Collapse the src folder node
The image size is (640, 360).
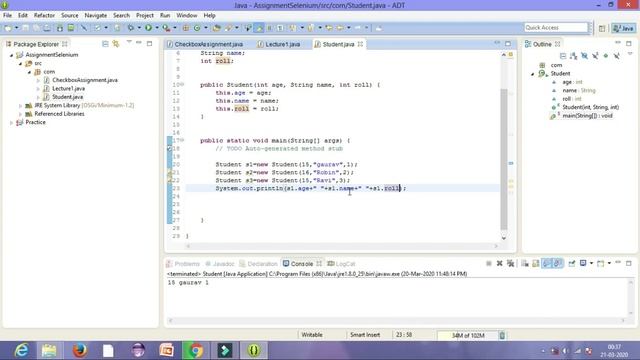[20, 64]
